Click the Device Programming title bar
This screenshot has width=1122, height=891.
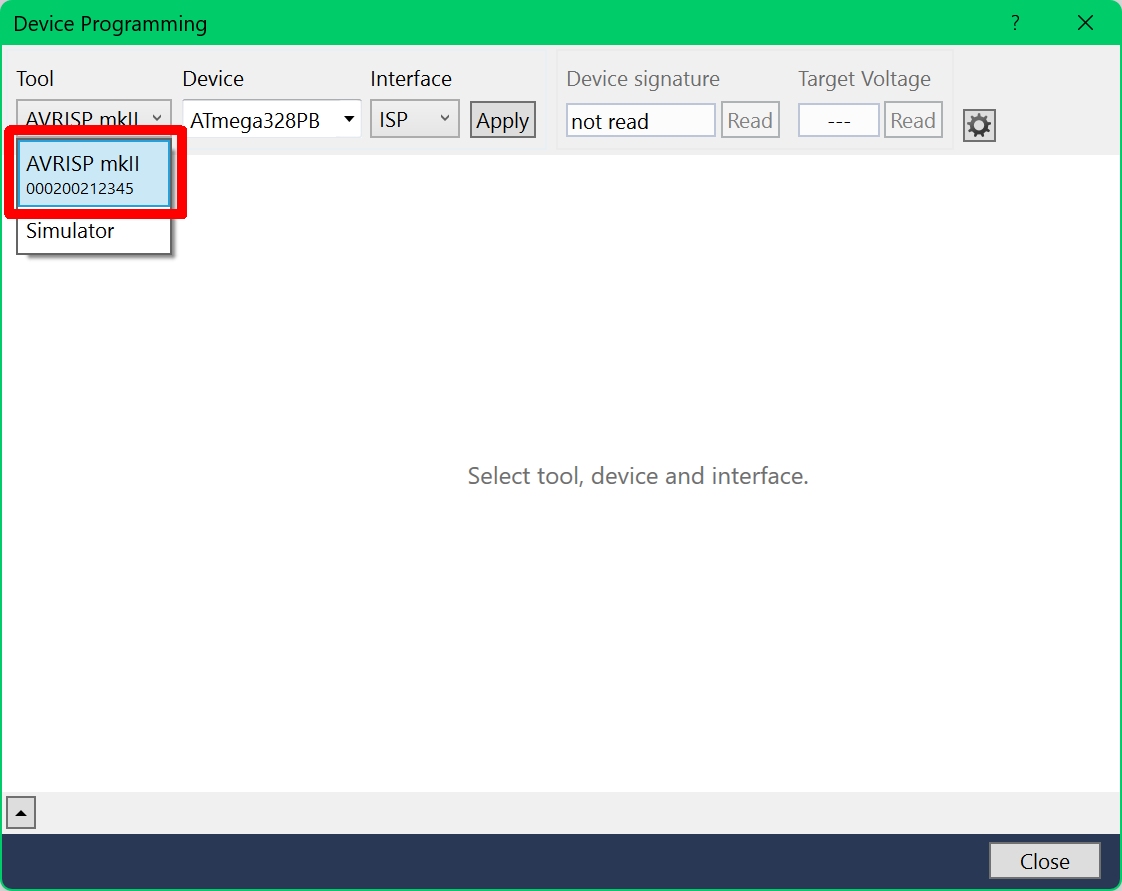tap(501, 23)
